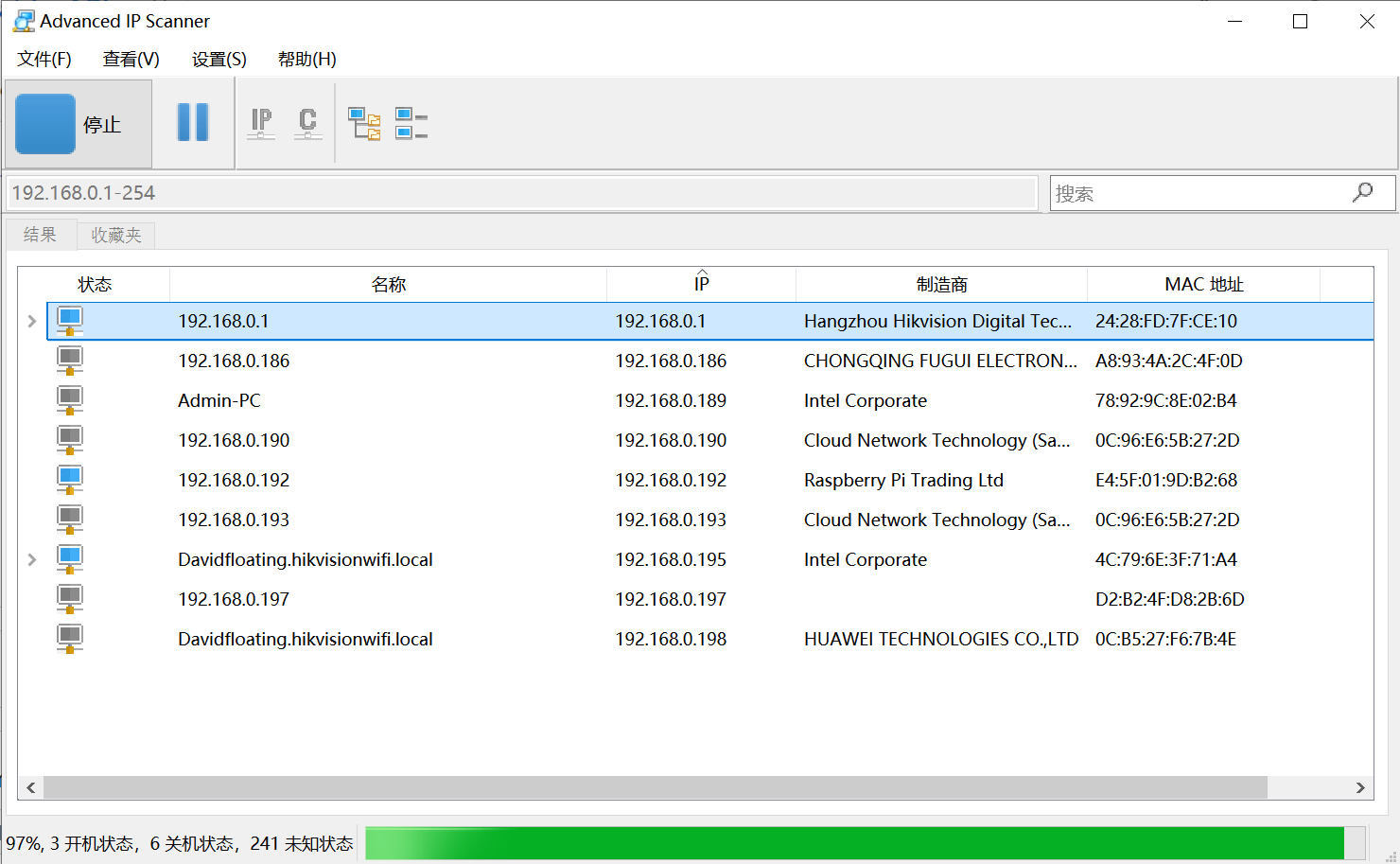Click MAC address 24:28:FD:7F:CE:10

point(1166,321)
